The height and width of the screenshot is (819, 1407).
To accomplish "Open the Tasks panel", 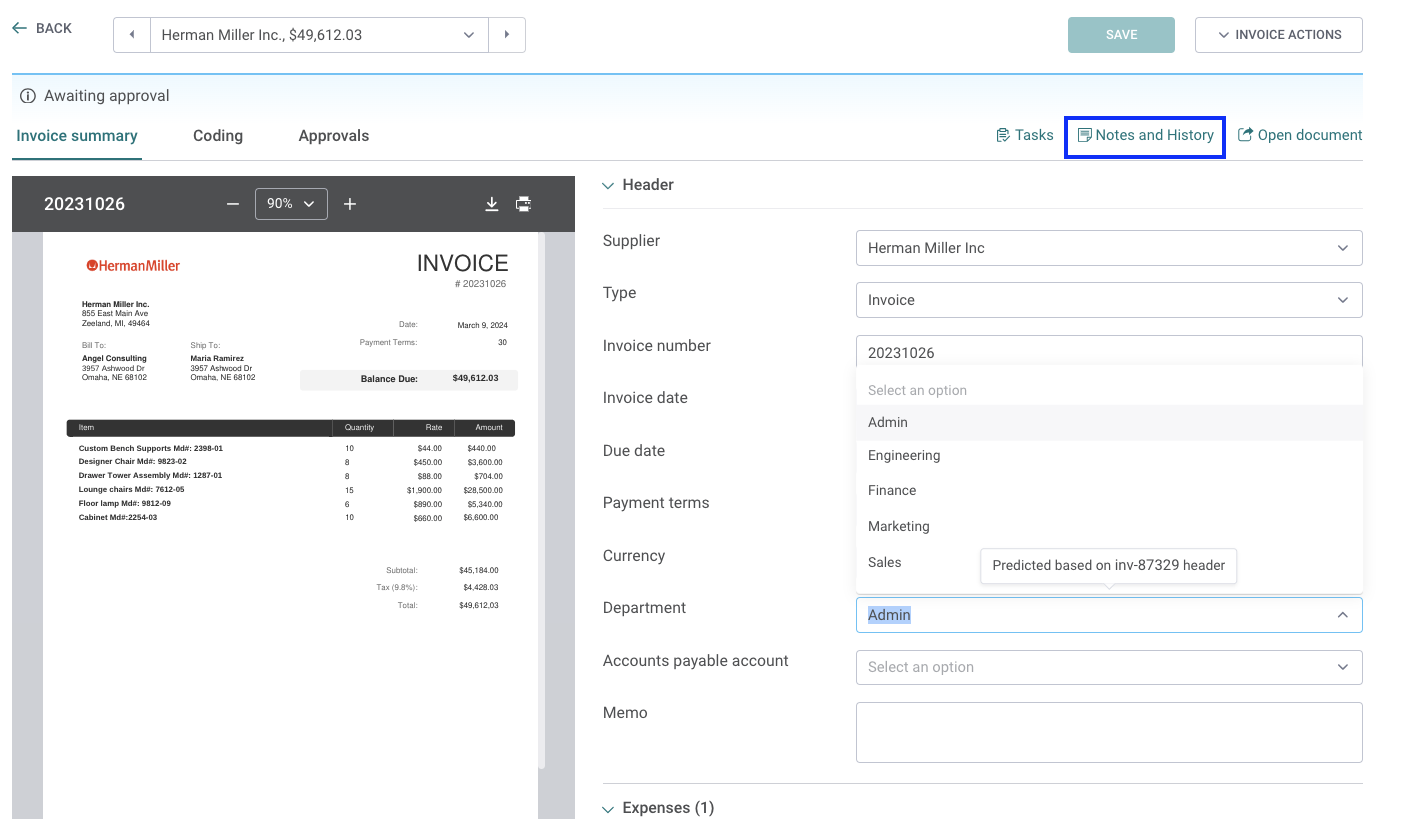I will tap(1024, 134).
